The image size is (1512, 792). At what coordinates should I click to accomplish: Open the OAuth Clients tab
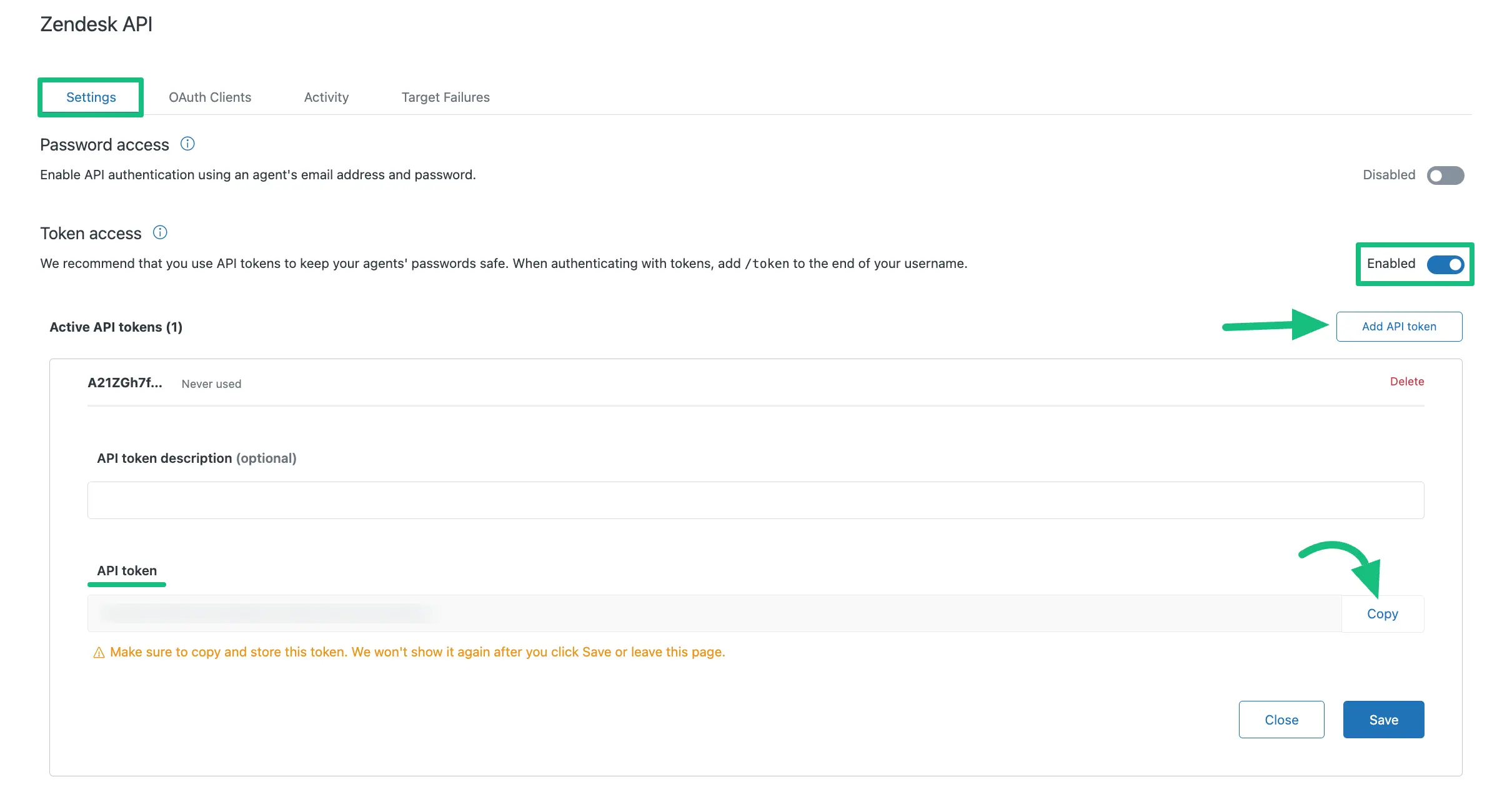coord(209,97)
